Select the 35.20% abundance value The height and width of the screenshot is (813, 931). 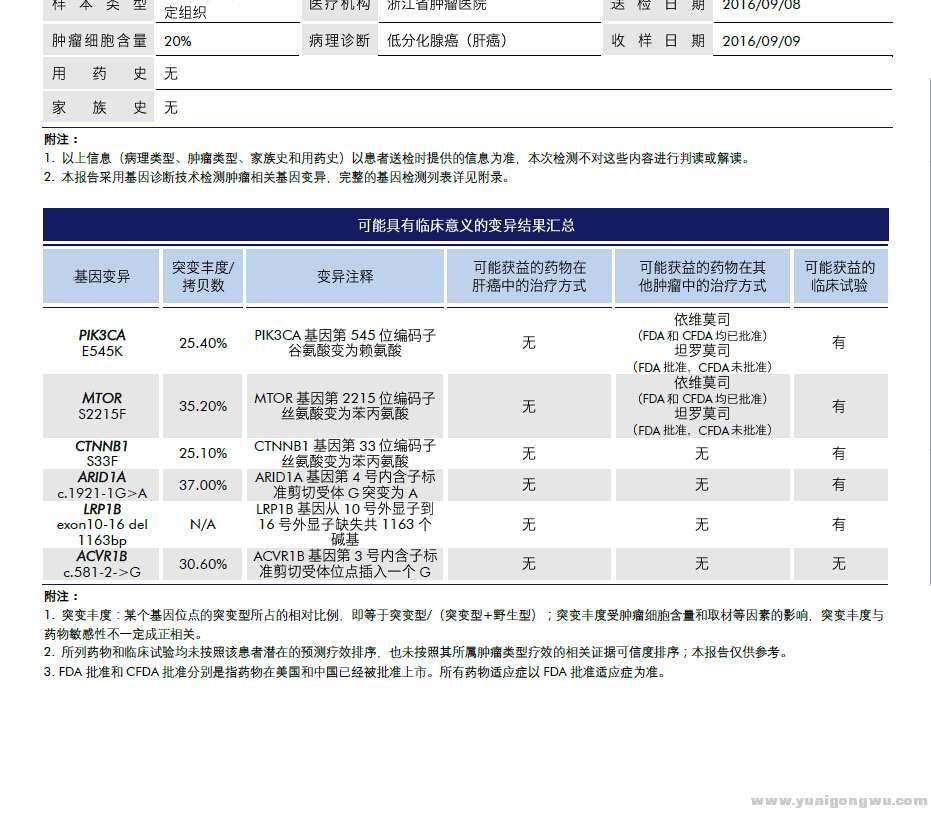pos(203,406)
